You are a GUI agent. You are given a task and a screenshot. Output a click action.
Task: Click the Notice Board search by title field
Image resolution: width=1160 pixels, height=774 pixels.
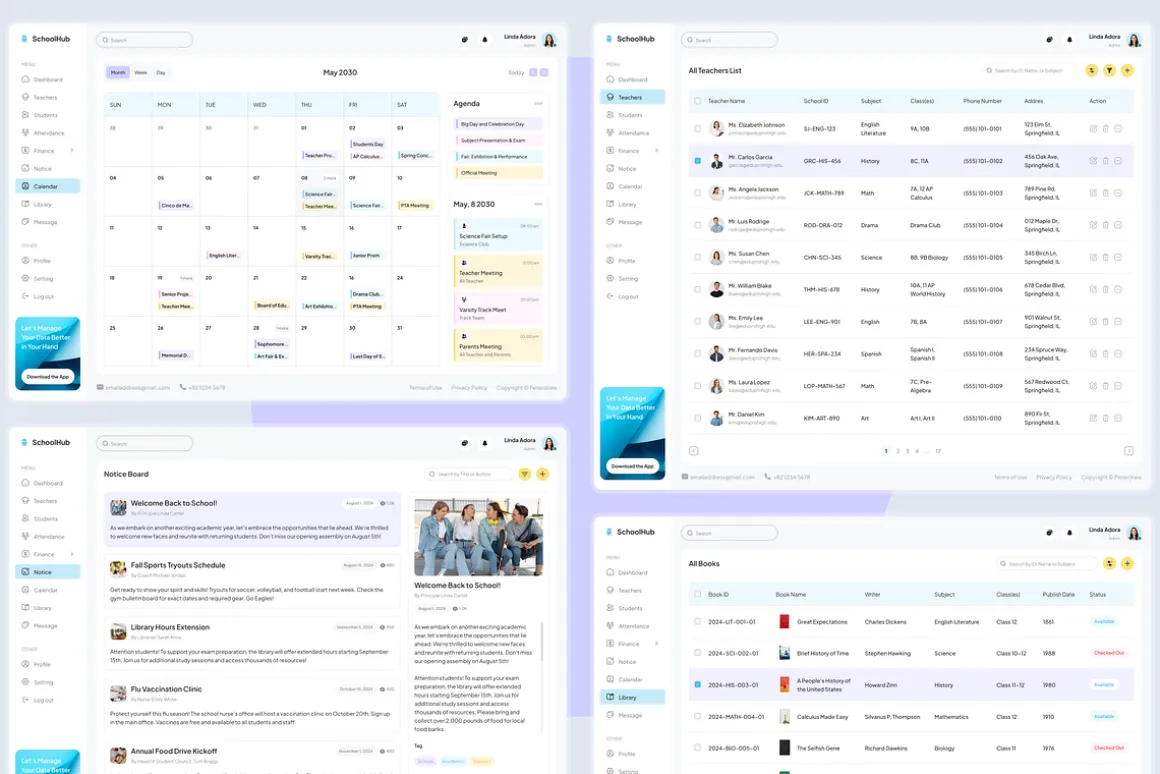(469, 474)
